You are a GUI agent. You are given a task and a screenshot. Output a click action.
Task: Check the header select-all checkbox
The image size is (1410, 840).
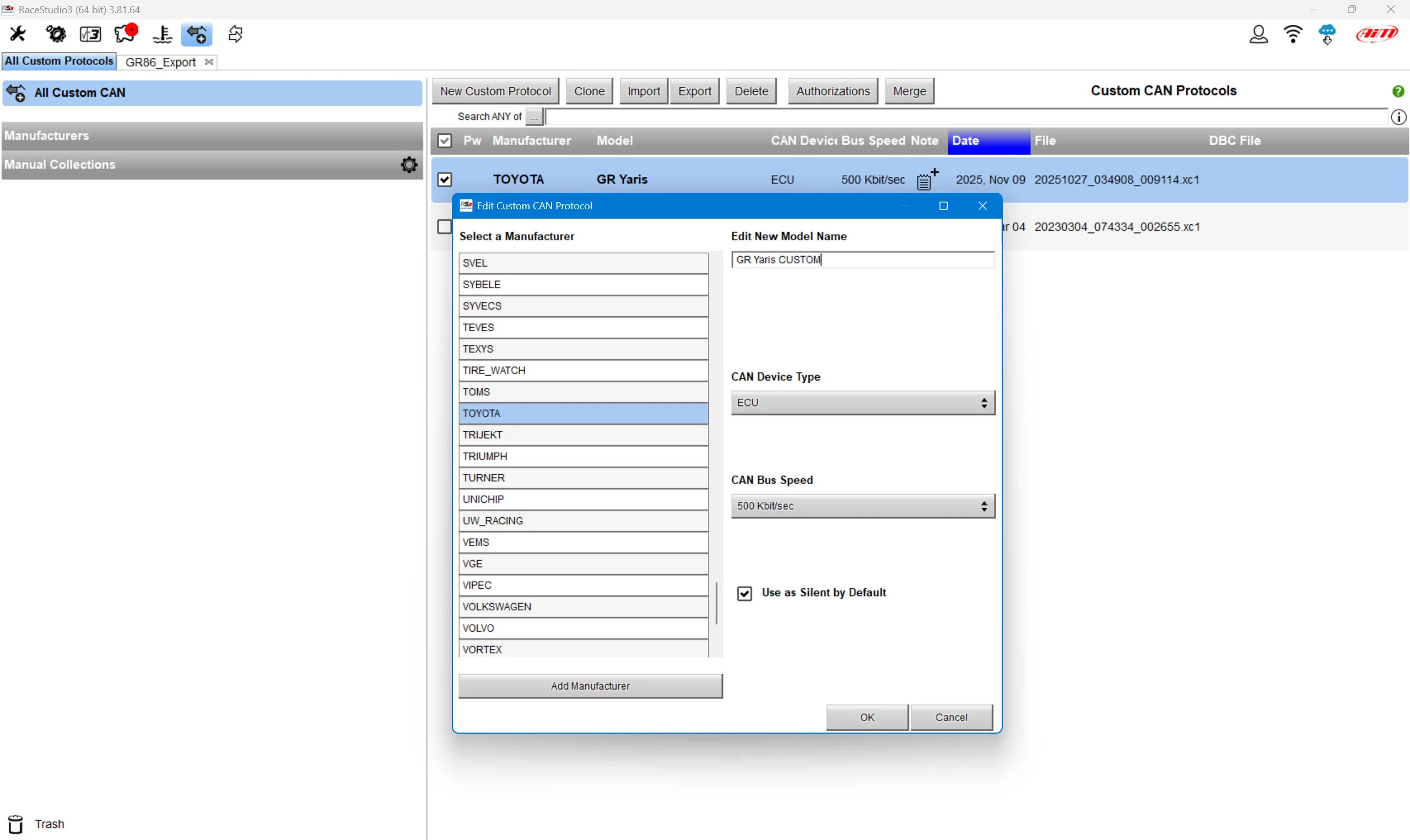[444, 140]
